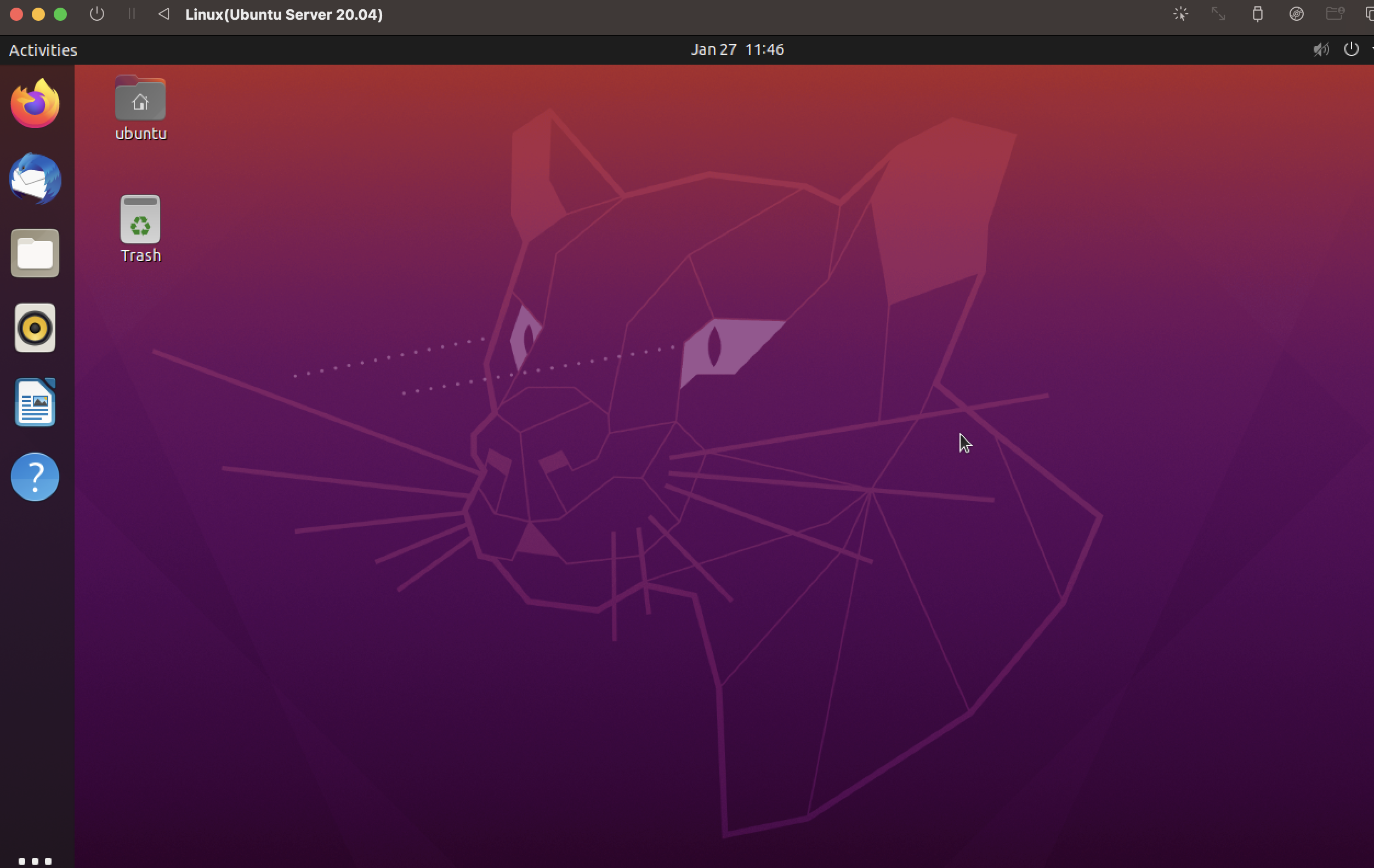Launch Thunderbird mail from the dock
The height and width of the screenshot is (868, 1374).
(x=35, y=179)
